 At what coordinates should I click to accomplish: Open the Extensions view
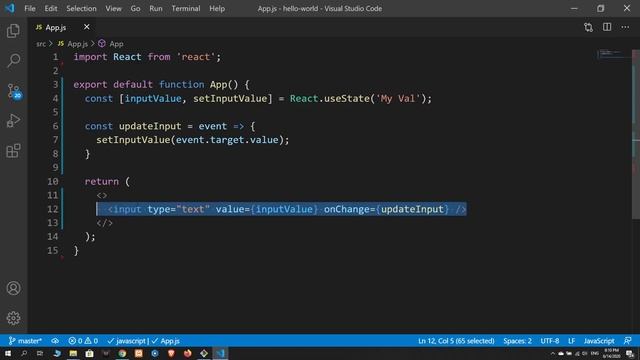[x=13, y=151]
